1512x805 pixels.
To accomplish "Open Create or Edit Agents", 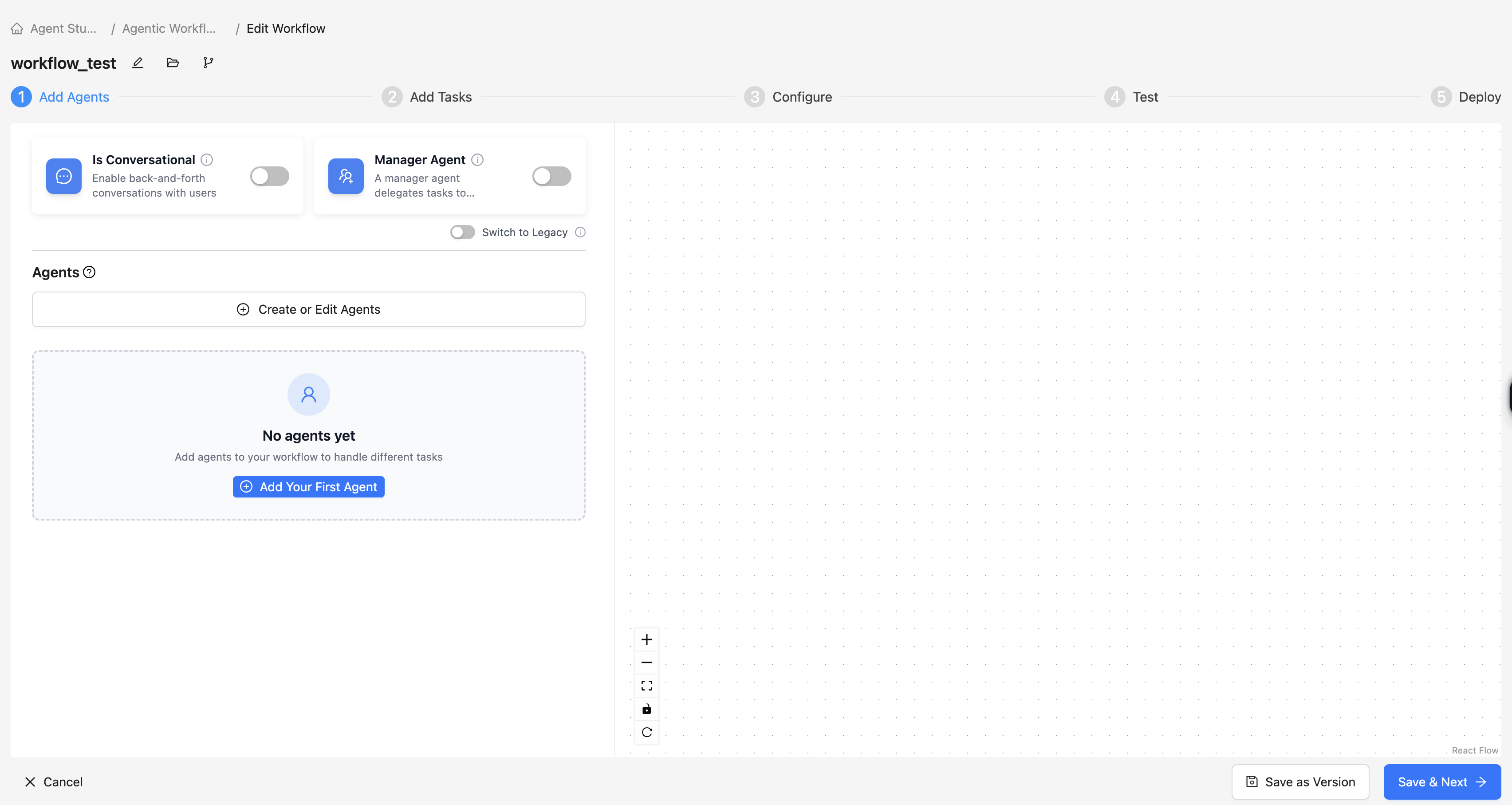I will (x=309, y=309).
